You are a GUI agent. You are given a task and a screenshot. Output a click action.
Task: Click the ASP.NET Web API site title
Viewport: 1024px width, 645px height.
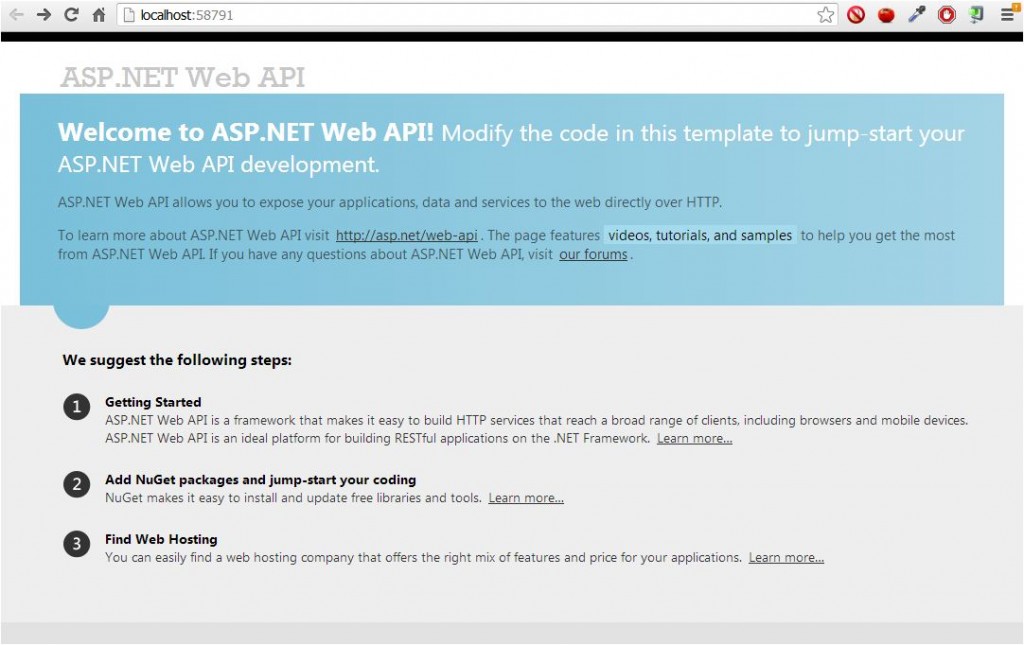click(183, 77)
